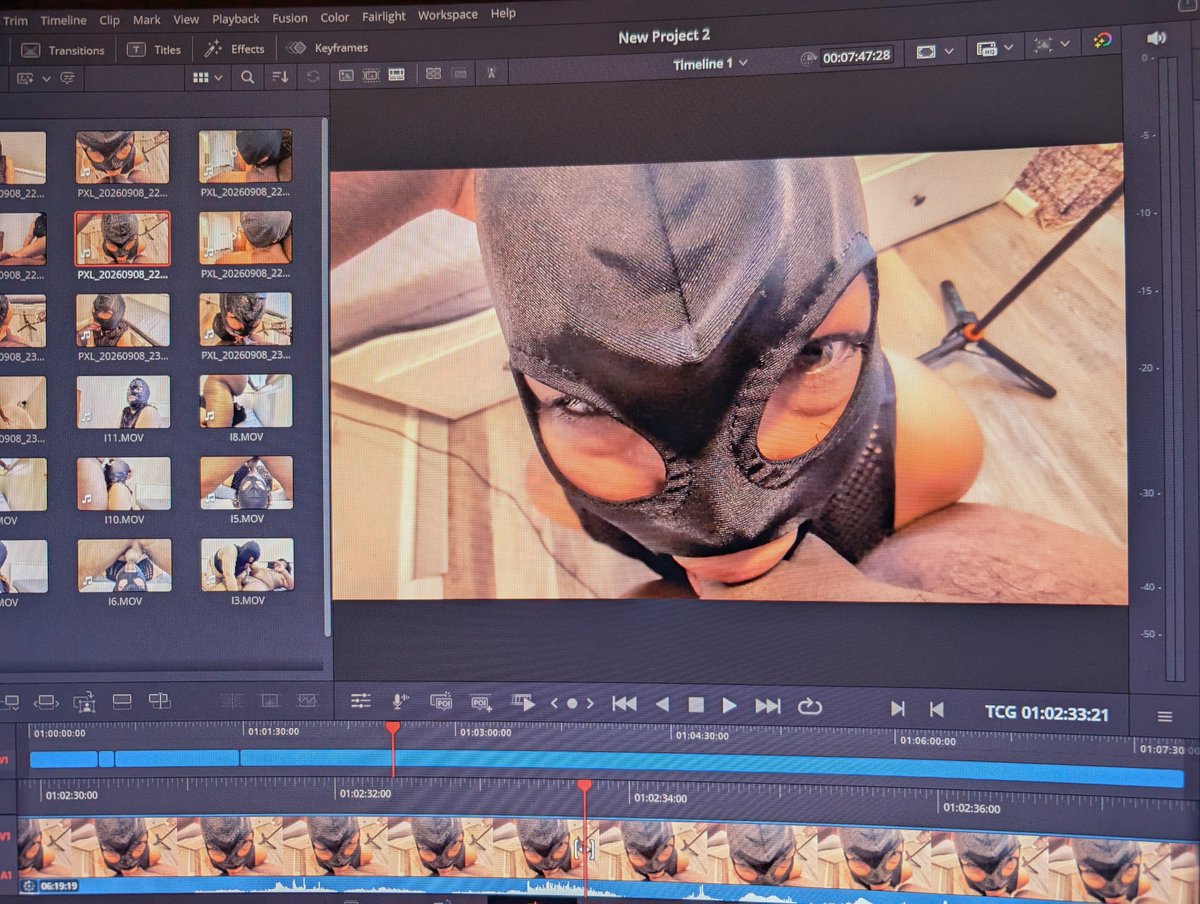Click the 00:07:47:28 duration timecode field
Image resolution: width=1200 pixels, height=904 pixels.
point(857,56)
